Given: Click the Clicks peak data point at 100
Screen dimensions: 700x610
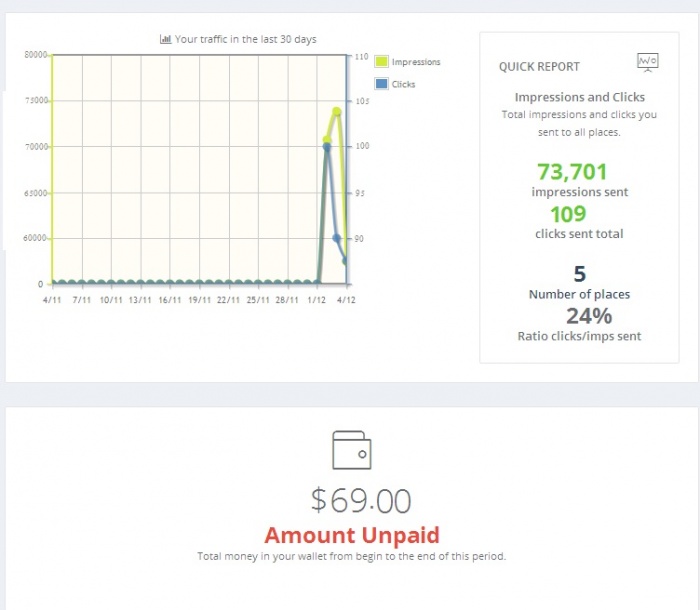Looking at the screenshot, I should [x=327, y=147].
